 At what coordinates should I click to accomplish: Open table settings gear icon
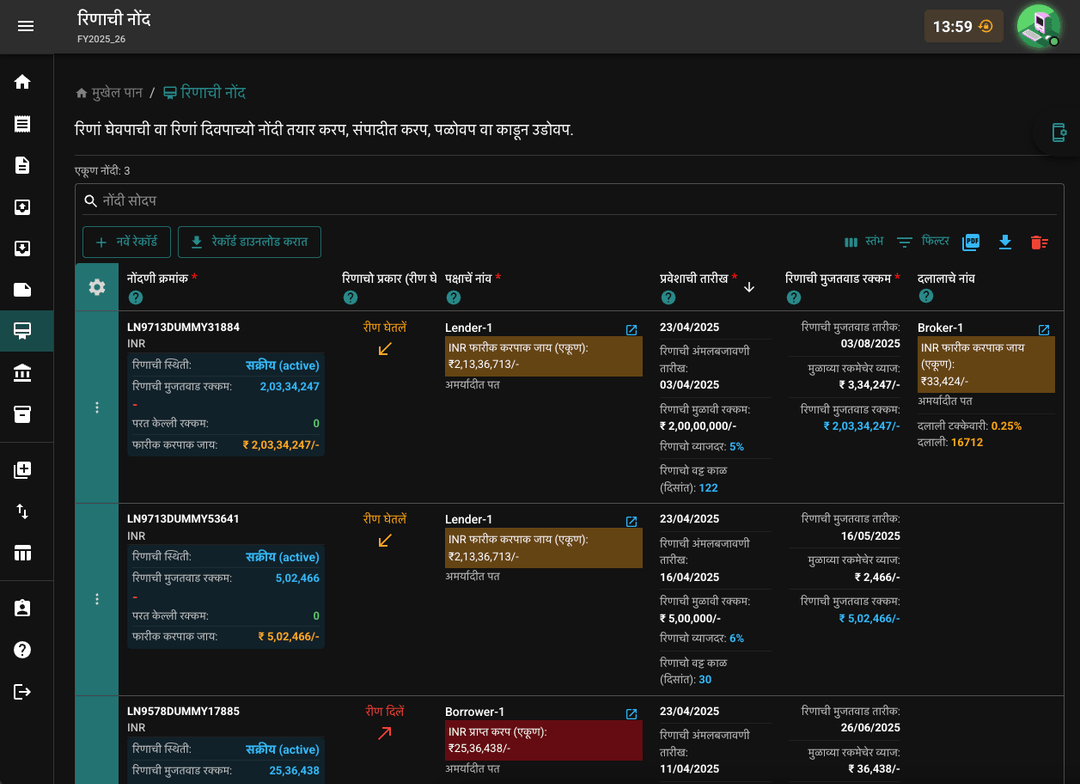[x=97, y=287]
